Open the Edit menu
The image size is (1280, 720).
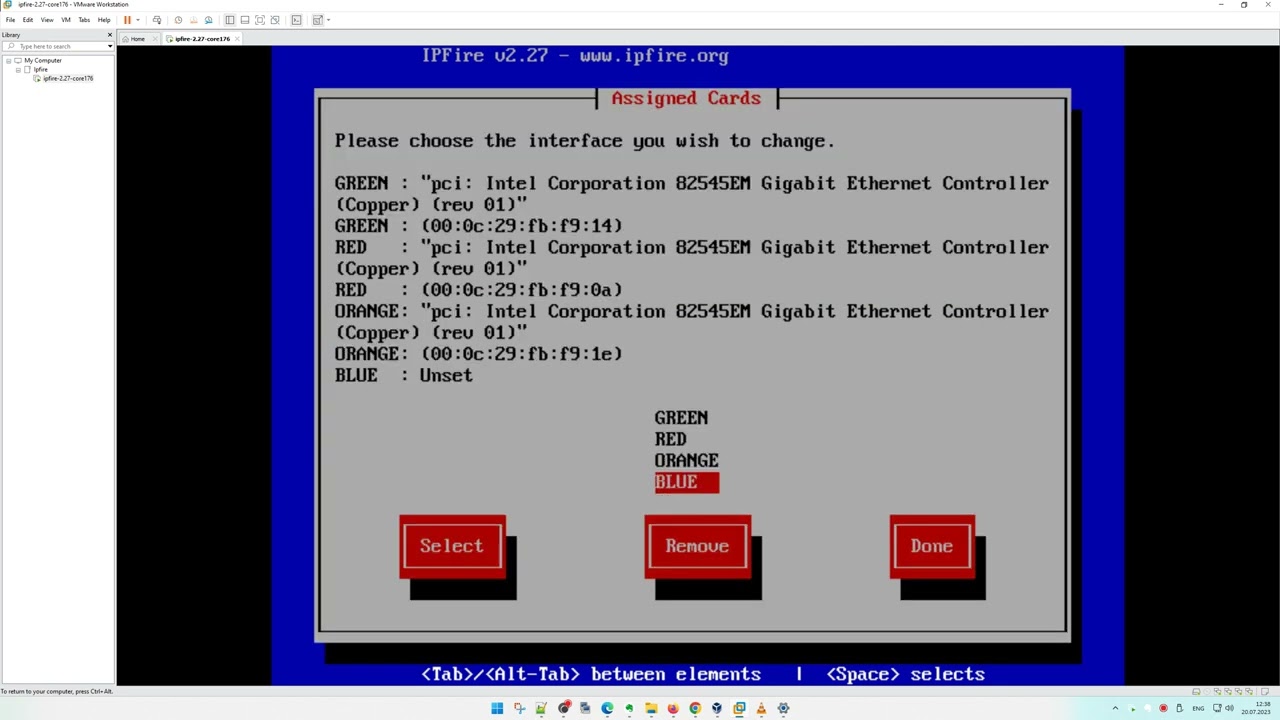click(x=28, y=20)
